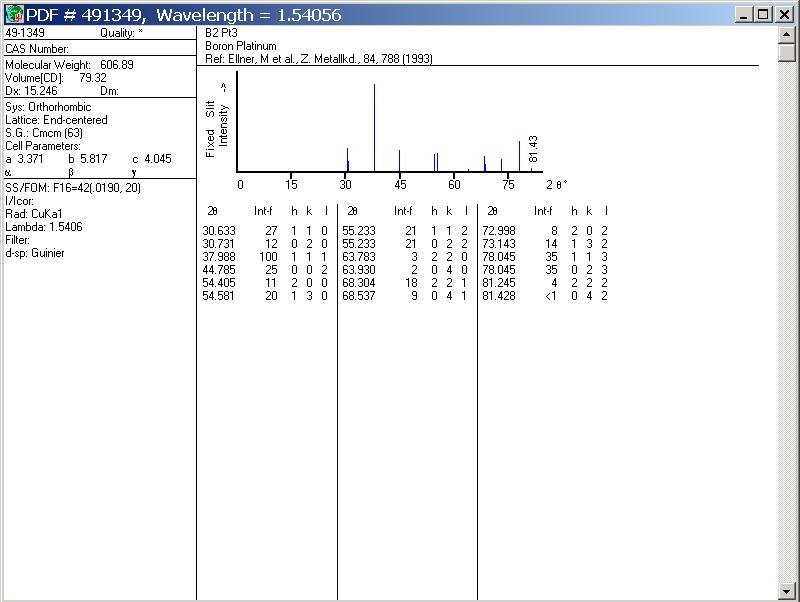Click the Quality: * label
The height and width of the screenshot is (602, 800).
pyautogui.click(x=121, y=33)
